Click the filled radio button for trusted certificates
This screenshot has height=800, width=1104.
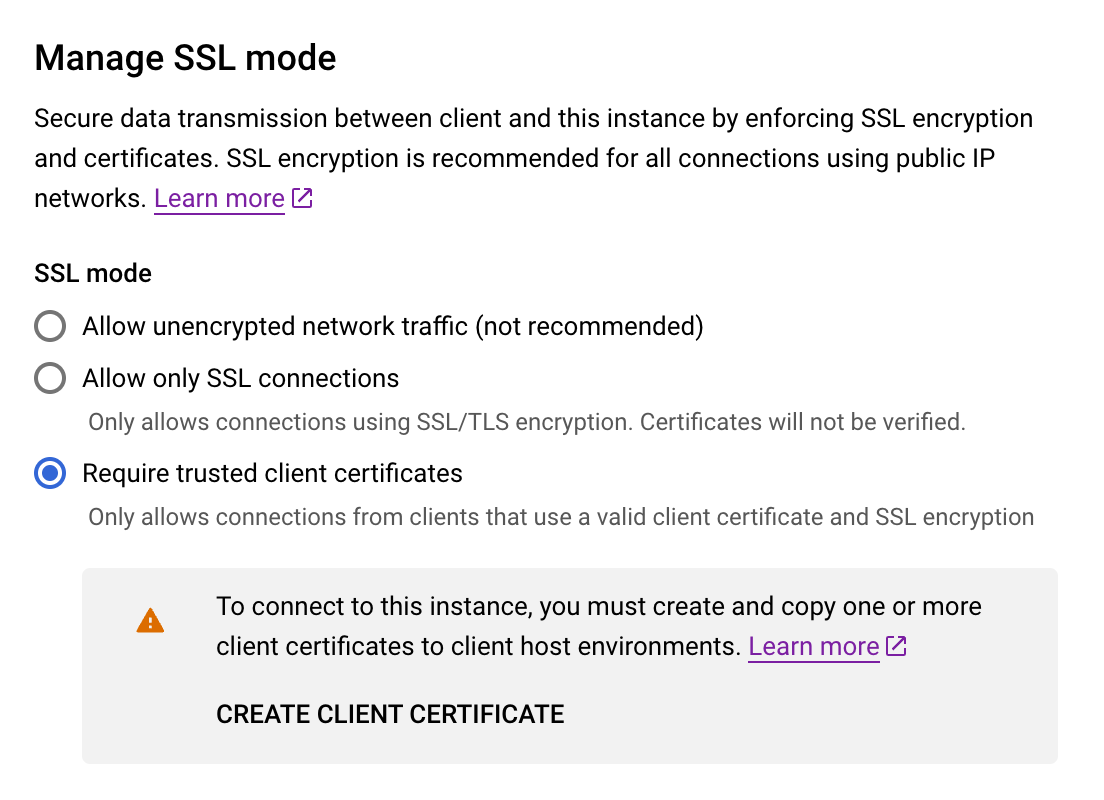pos(49,473)
